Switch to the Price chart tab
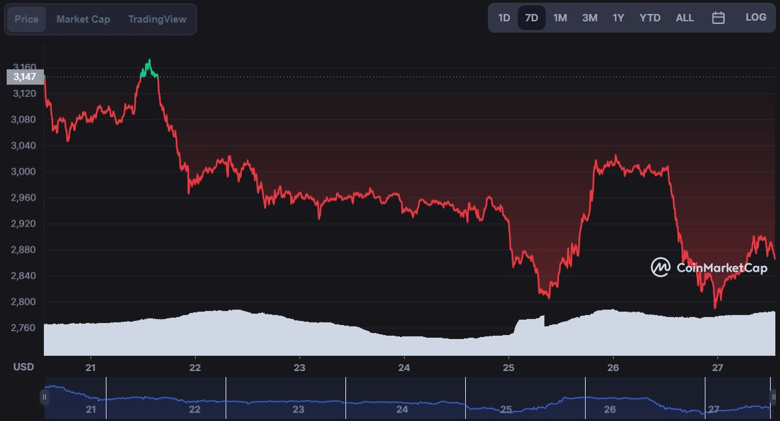780x421 pixels. point(27,19)
